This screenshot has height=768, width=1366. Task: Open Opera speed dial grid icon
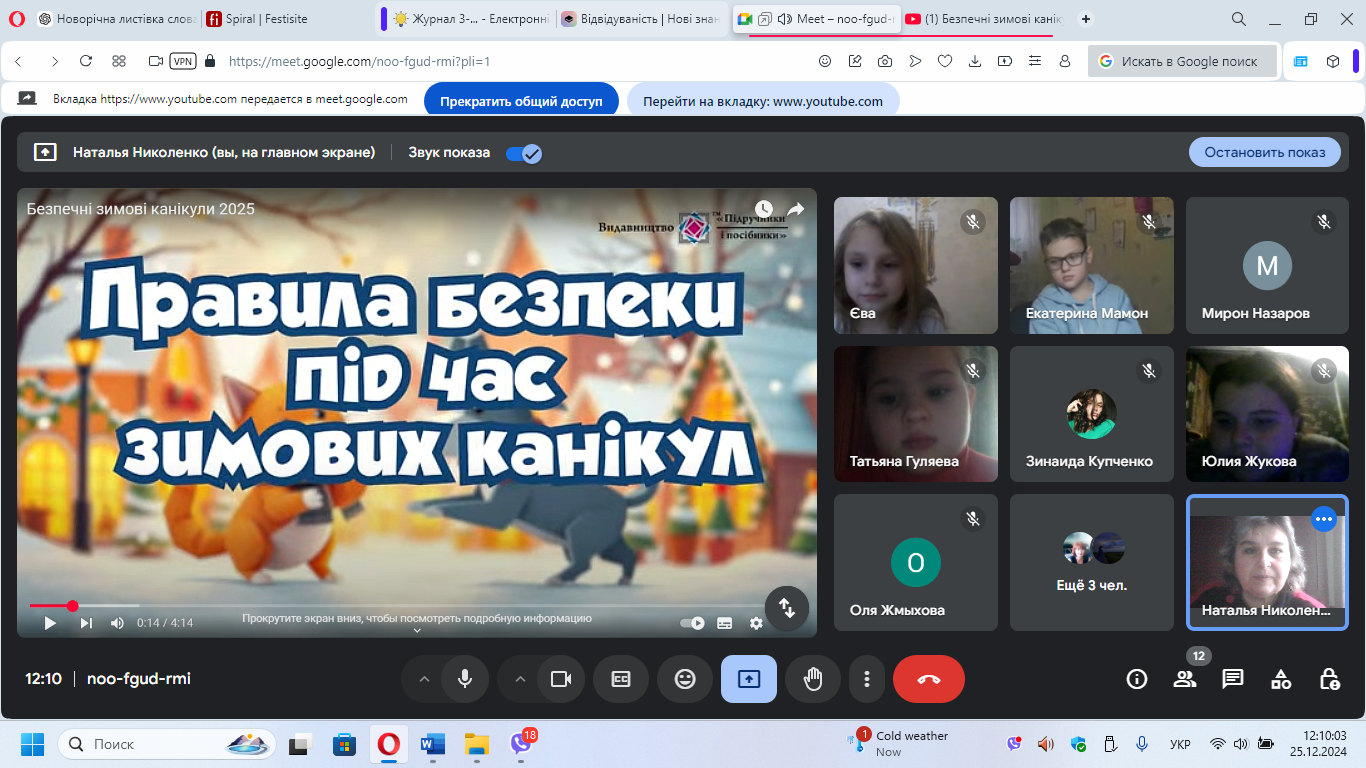(x=119, y=61)
